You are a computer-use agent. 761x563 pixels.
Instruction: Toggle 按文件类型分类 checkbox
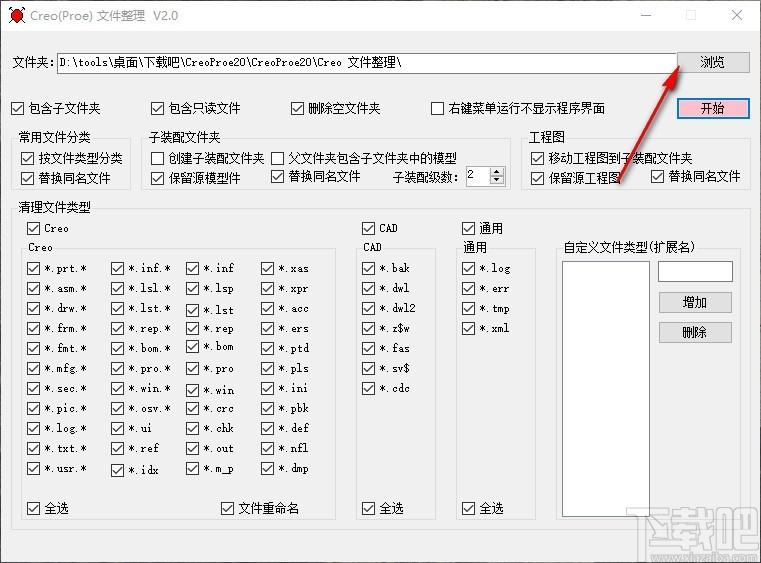click(x=27, y=158)
